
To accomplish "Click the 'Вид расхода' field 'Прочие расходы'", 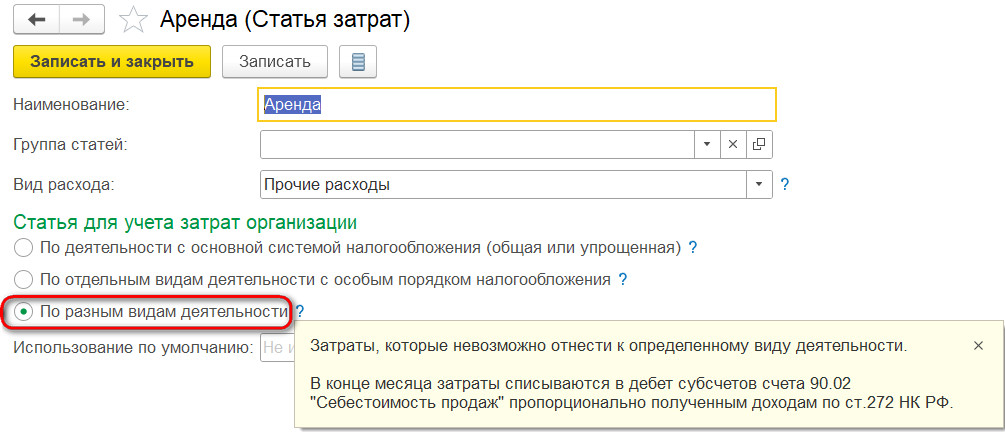I will (x=504, y=185).
